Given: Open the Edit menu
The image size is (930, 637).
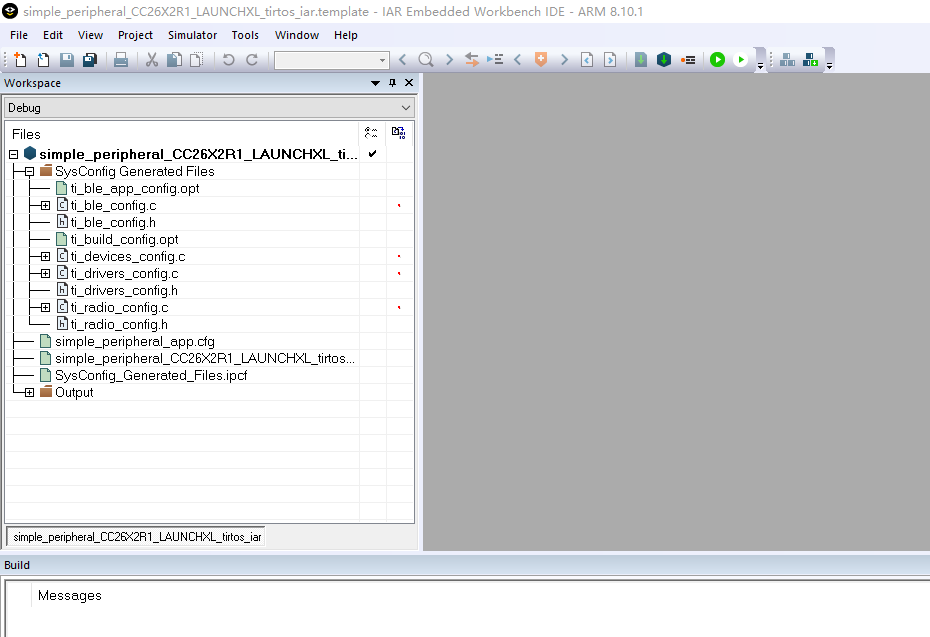Looking at the screenshot, I should [53, 35].
